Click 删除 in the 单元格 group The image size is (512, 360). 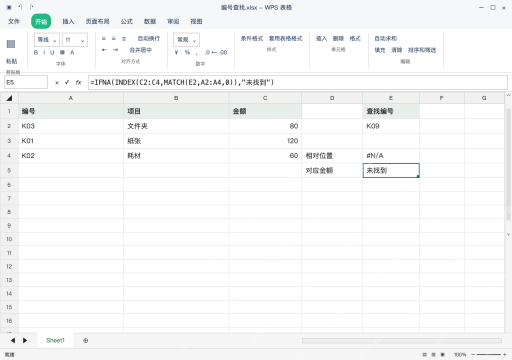coord(338,39)
